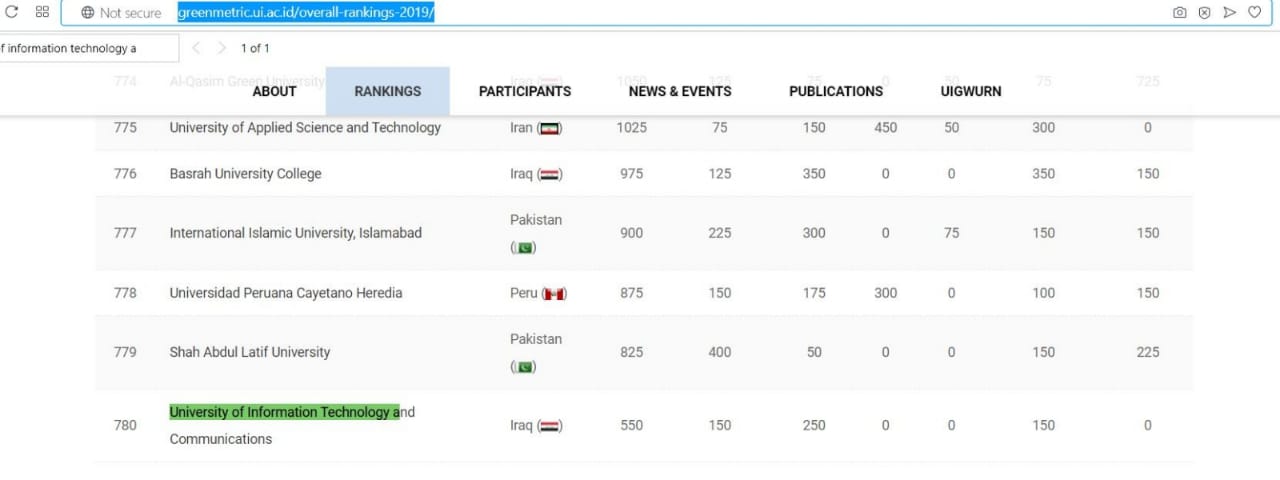Click the Not secure label
Image resolution: width=1280 pixels, height=480 pixels.
(130, 13)
